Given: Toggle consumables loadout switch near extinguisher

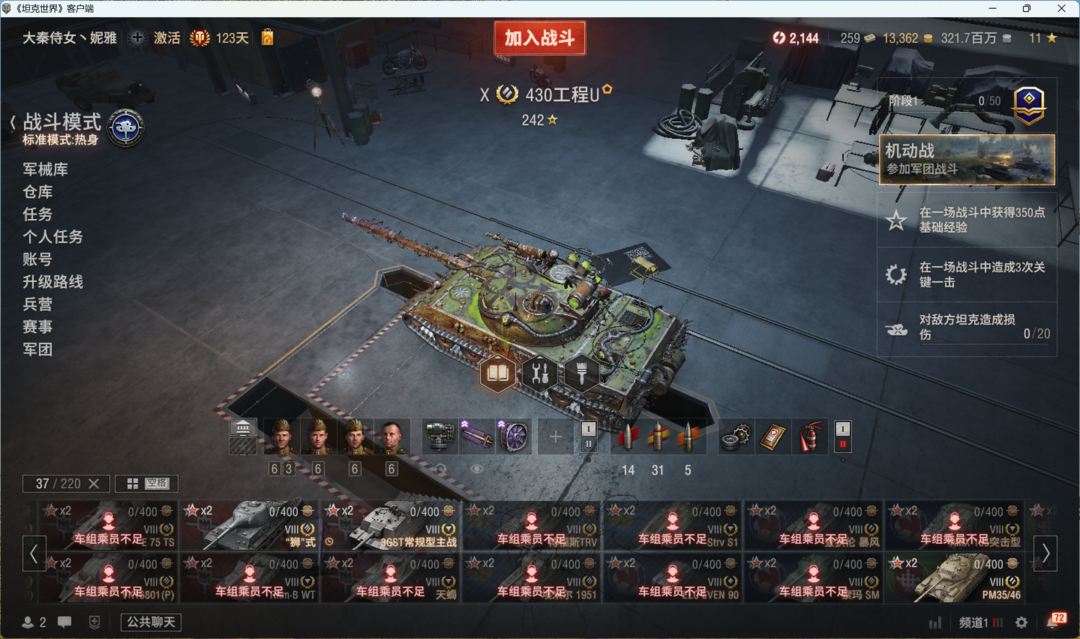Looking at the screenshot, I should (x=843, y=437).
